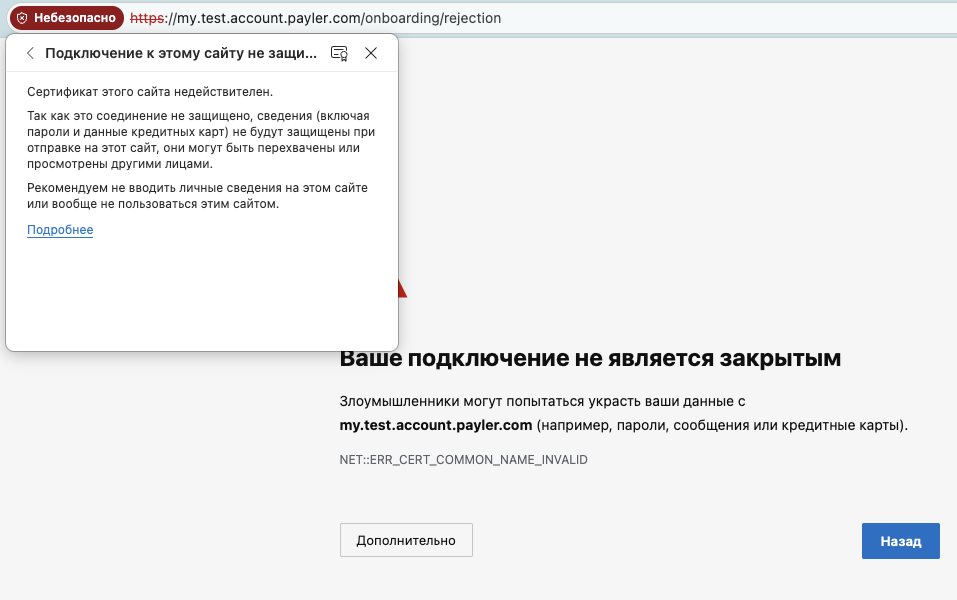Click the shield icon in the address bar
Image resolution: width=957 pixels, height=600 pixels.
coord(22,18)
